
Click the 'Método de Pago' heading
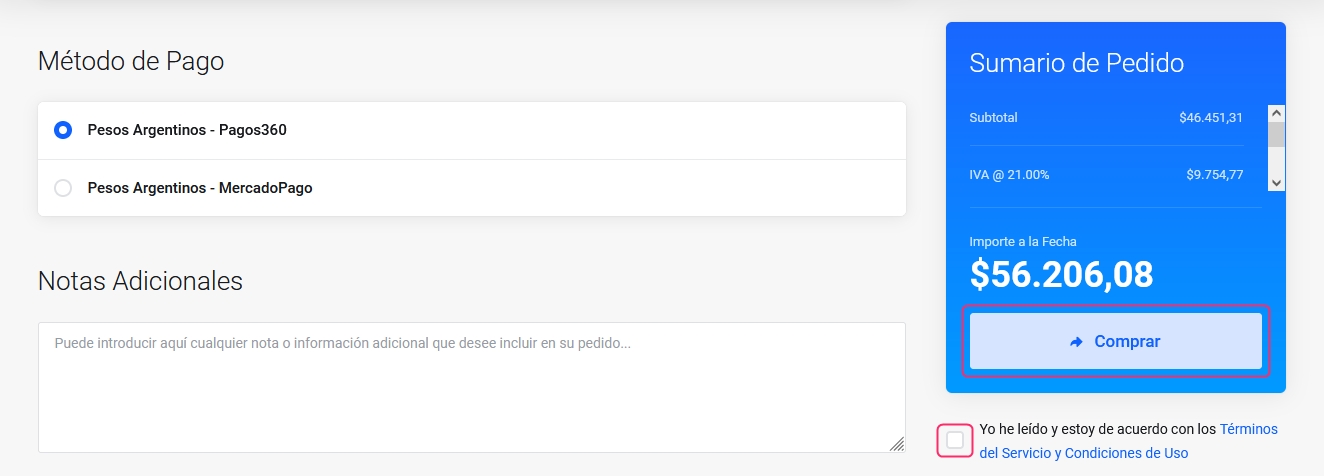(x=131, y=61)
